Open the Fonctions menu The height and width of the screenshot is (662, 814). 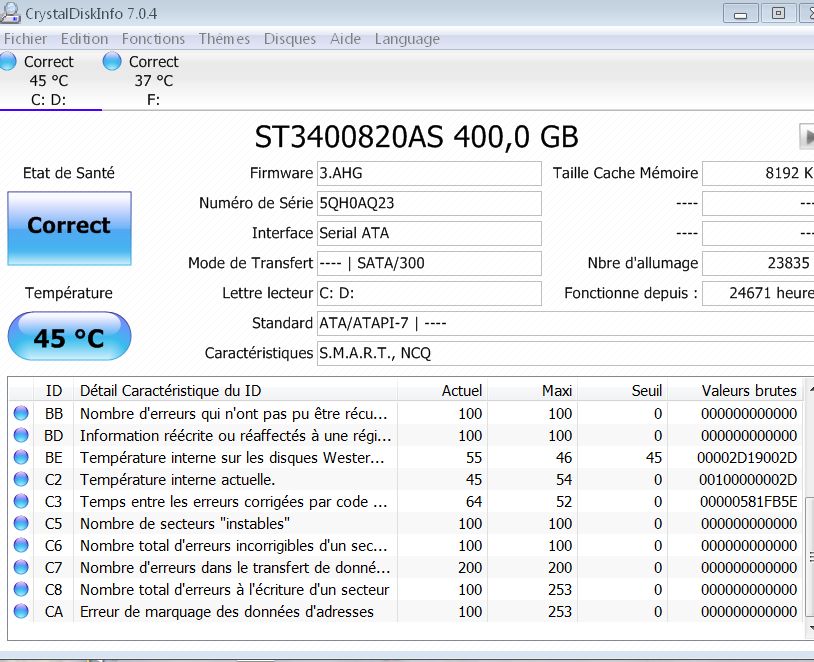tap(153, 39)
